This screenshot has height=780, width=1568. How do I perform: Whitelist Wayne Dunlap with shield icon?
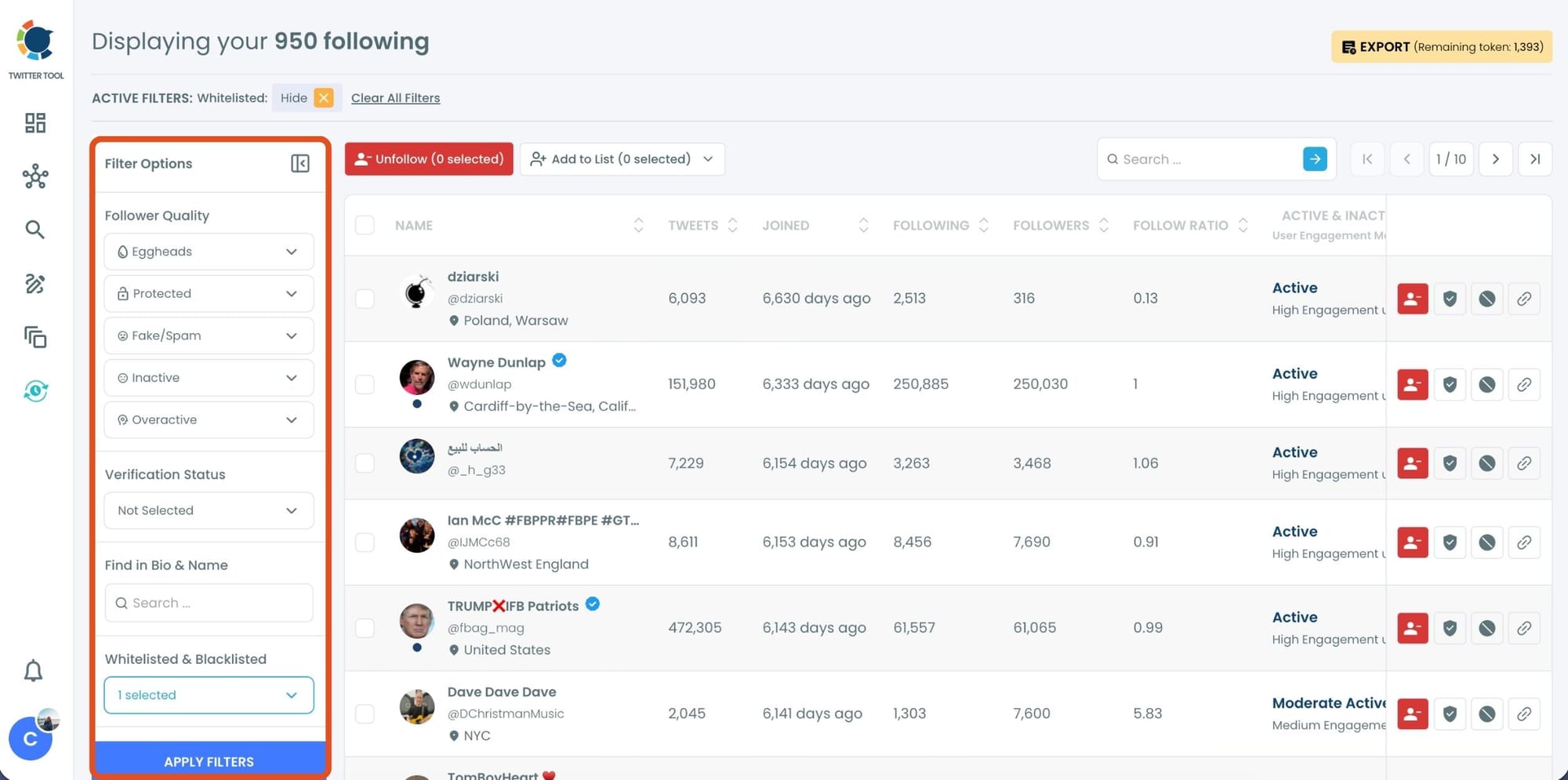(x=1450, y=385)
